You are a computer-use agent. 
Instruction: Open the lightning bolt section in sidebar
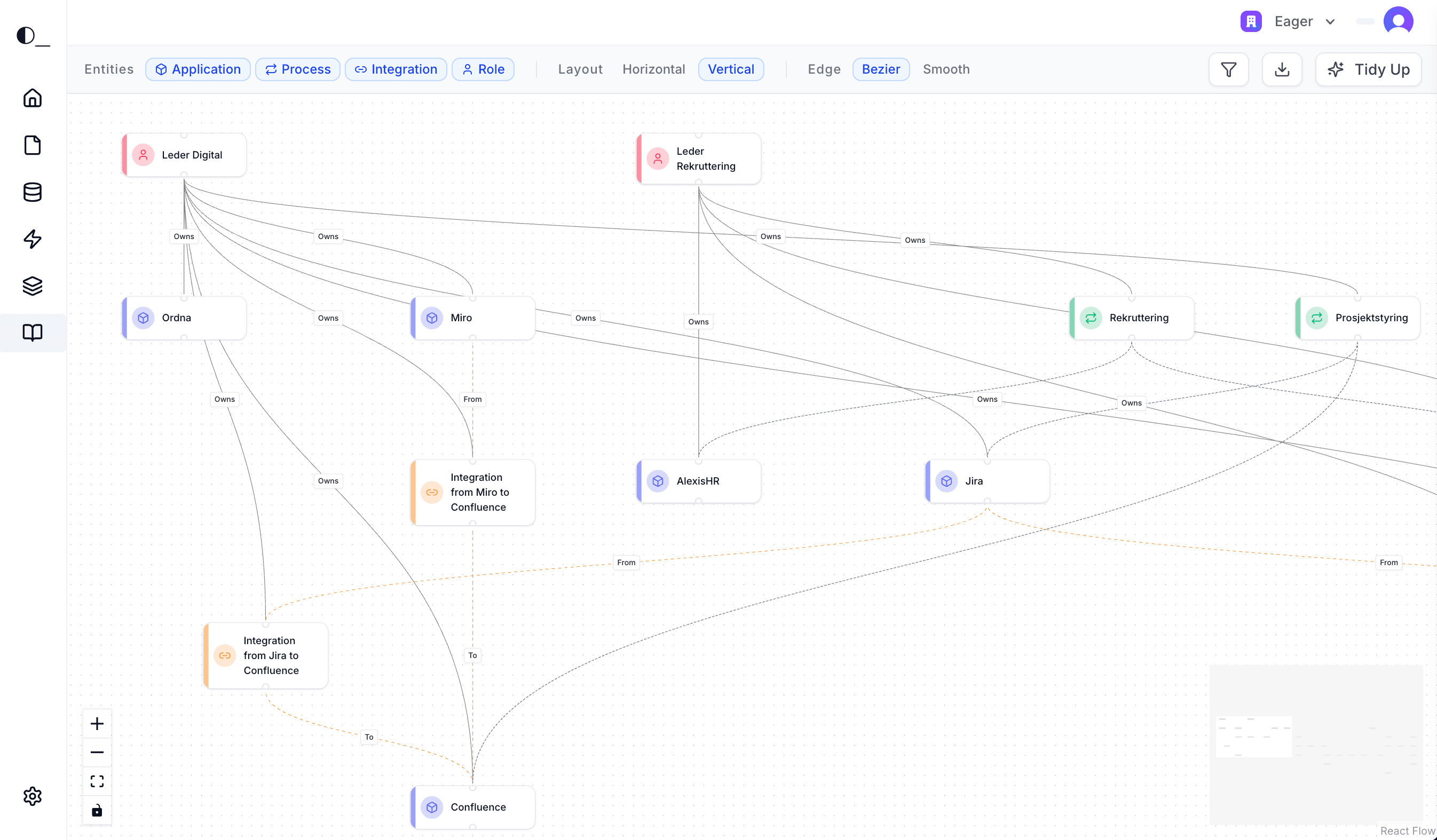point(33,239)
